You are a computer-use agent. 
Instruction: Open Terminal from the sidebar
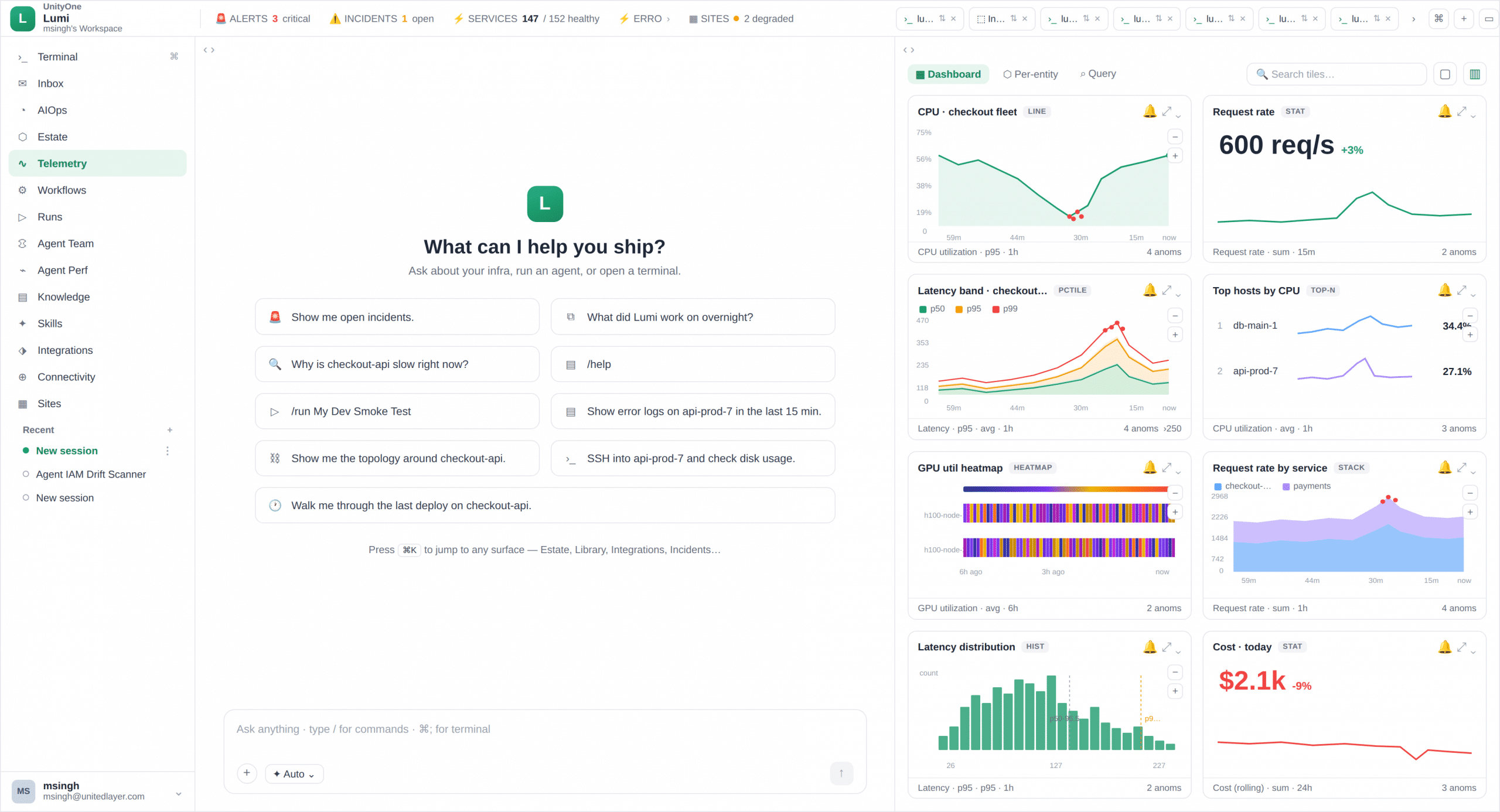click(97, 57)
